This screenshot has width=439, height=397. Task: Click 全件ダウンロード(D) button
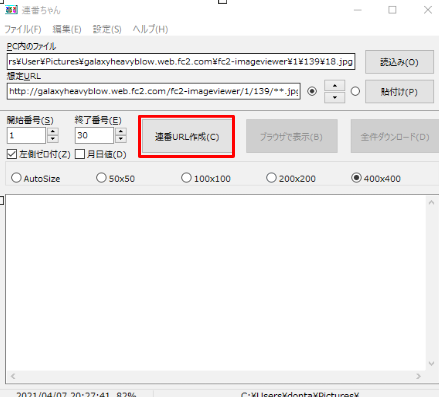pyautogui.click(x=395, y=137)
